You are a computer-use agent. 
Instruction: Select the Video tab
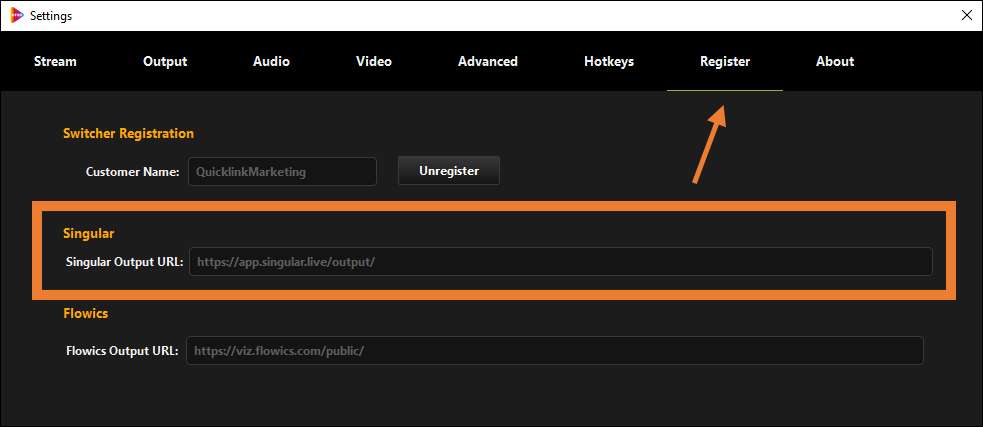(374, 61)
